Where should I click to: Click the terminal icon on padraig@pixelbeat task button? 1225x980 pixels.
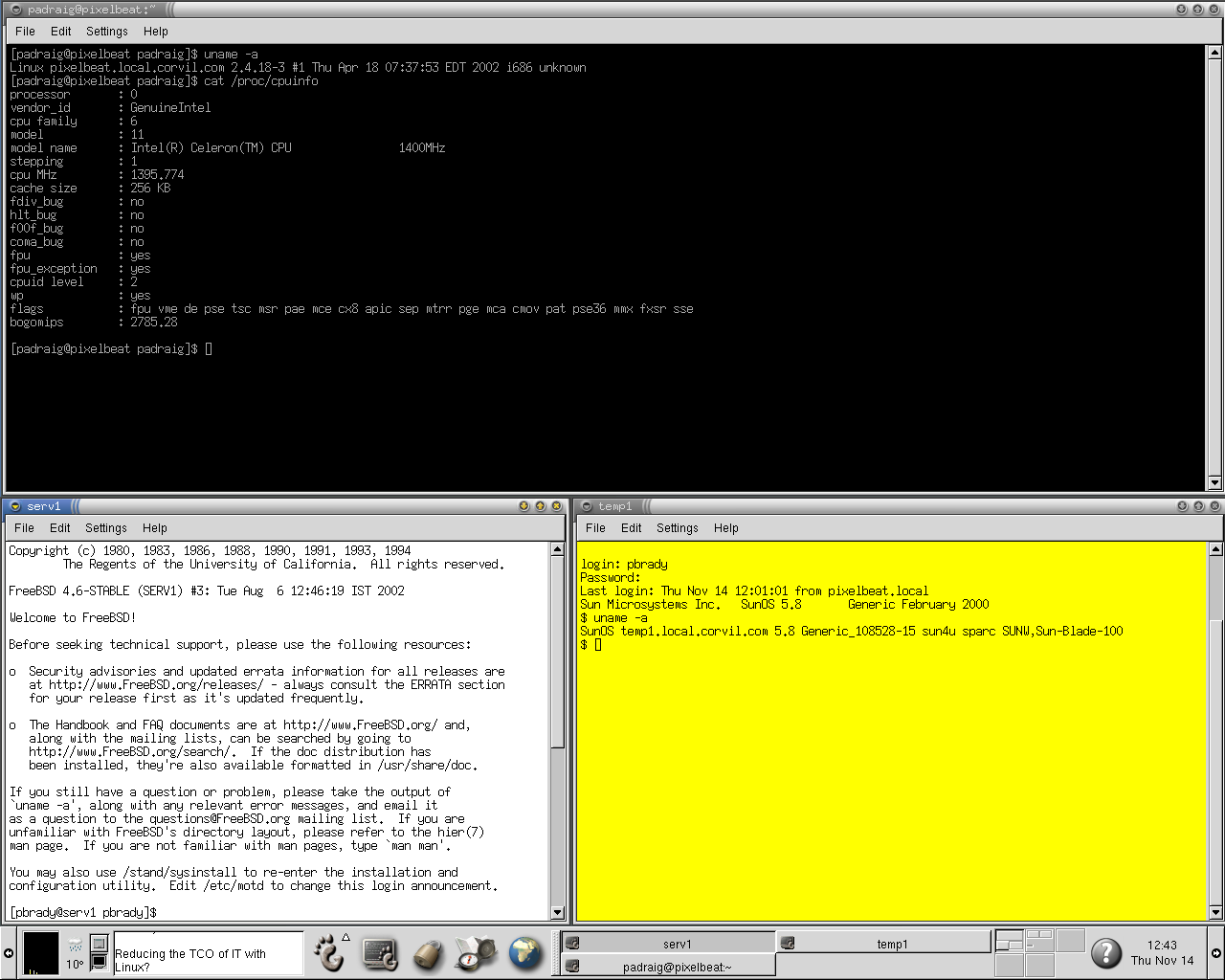[x=572, y=966]
